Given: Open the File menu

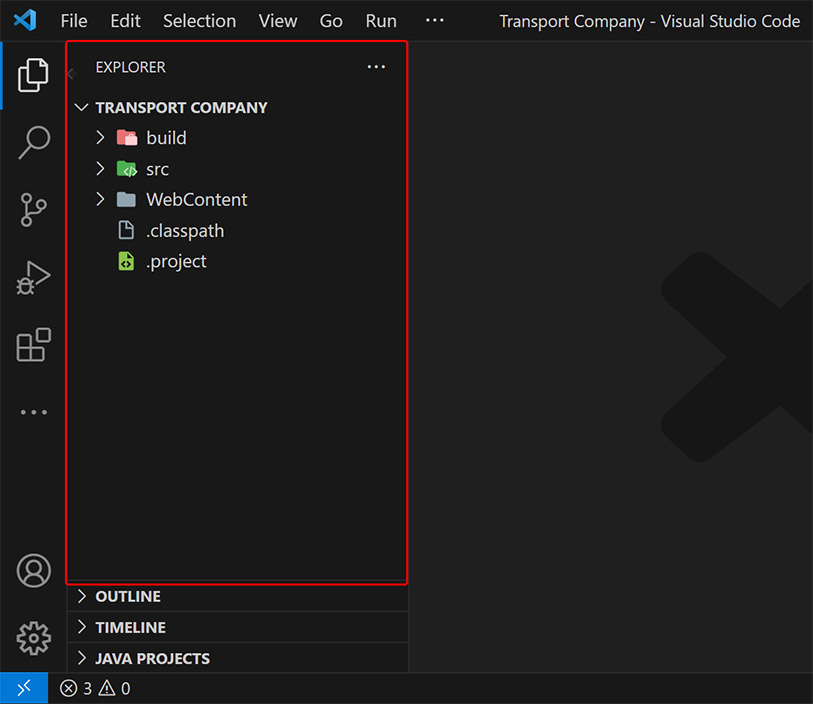Looking at the screenshot, I should point(73,21).
